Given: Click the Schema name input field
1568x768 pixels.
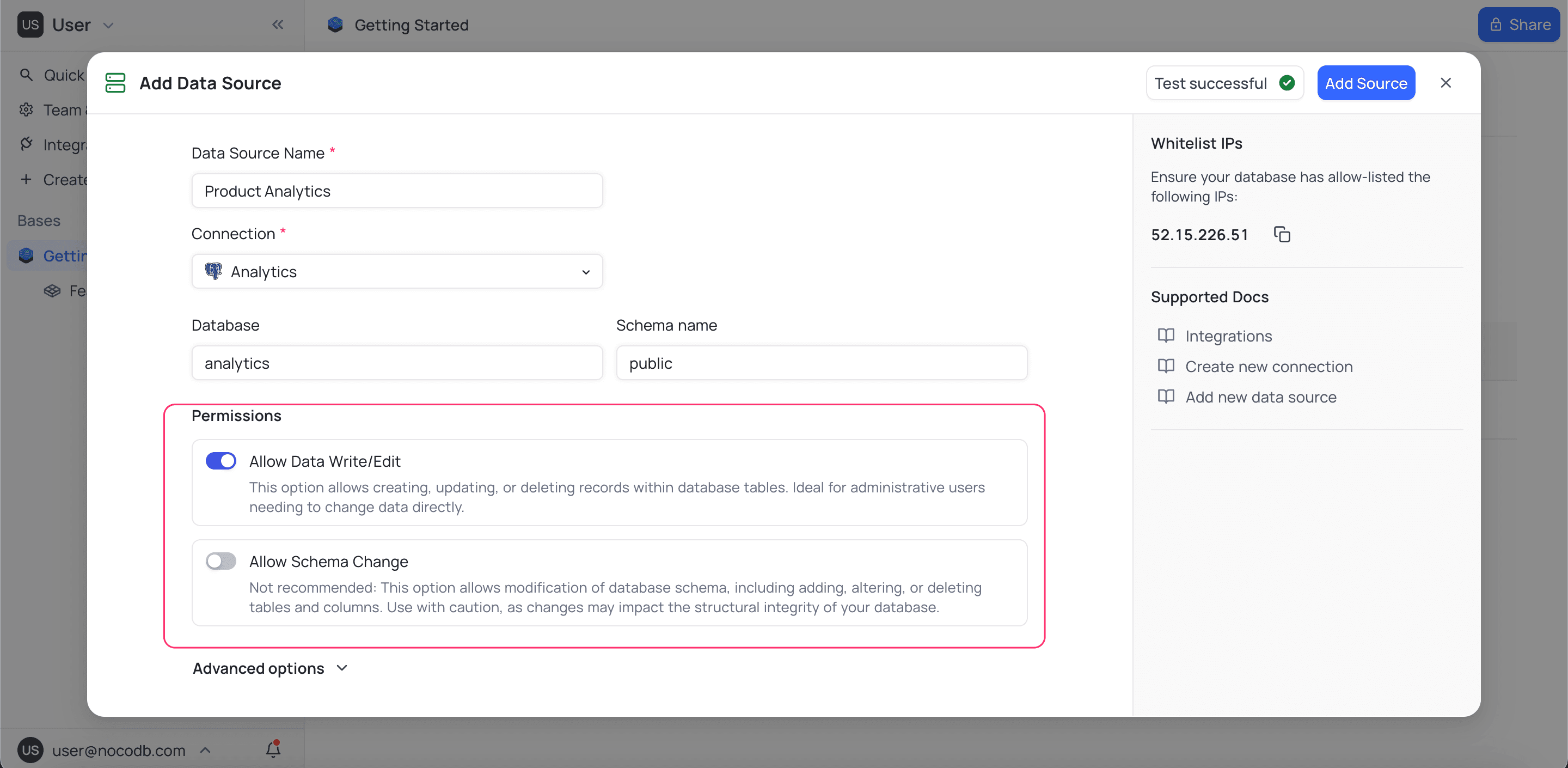Looking at the screenshot, I should click(821, 364).
